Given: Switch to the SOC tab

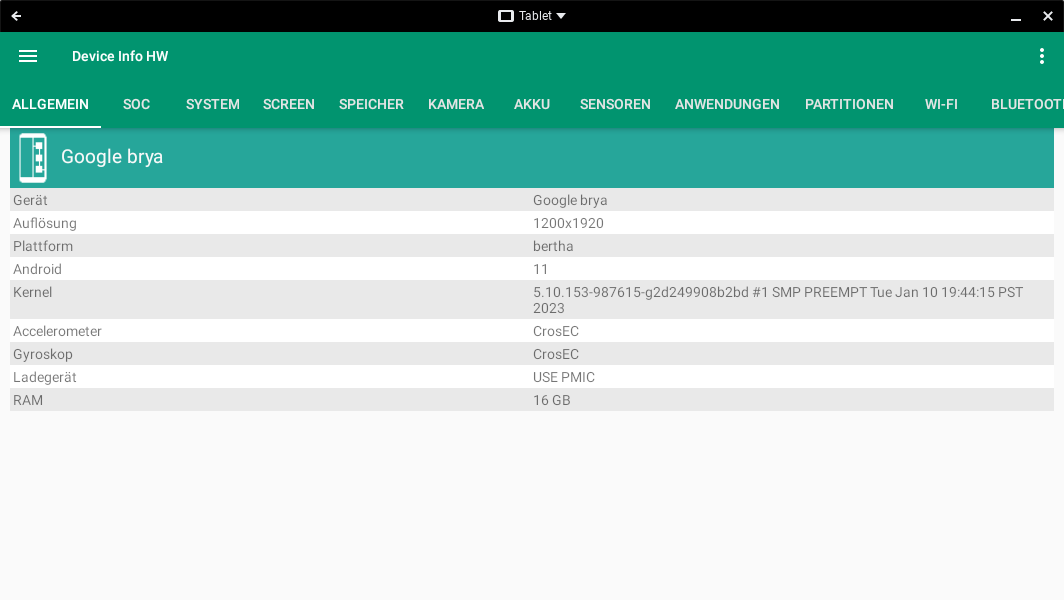Looking at the screenshot, I should point(136,105).
